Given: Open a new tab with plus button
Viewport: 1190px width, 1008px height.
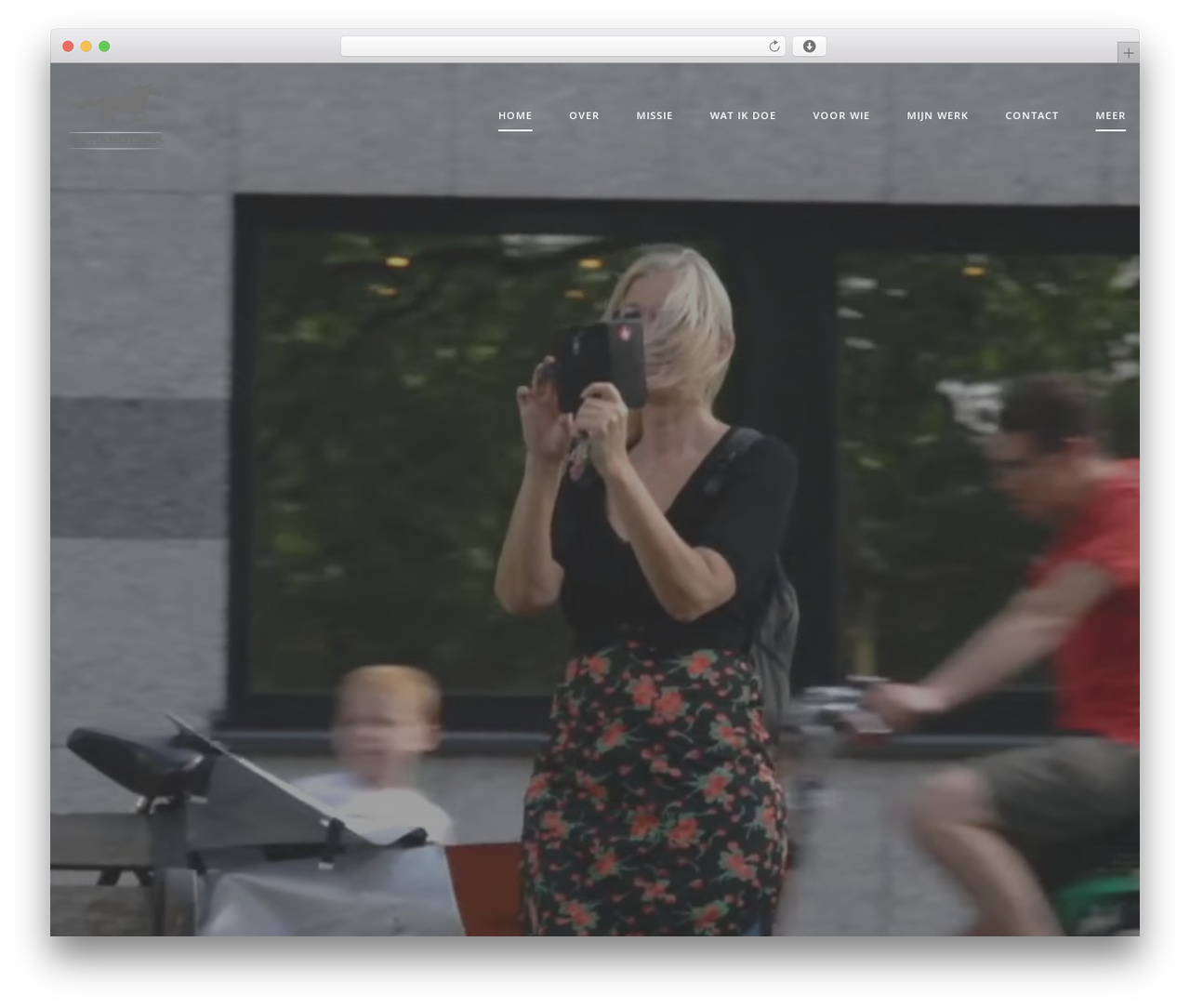Looking at the screenshot, I should 1128,53.
